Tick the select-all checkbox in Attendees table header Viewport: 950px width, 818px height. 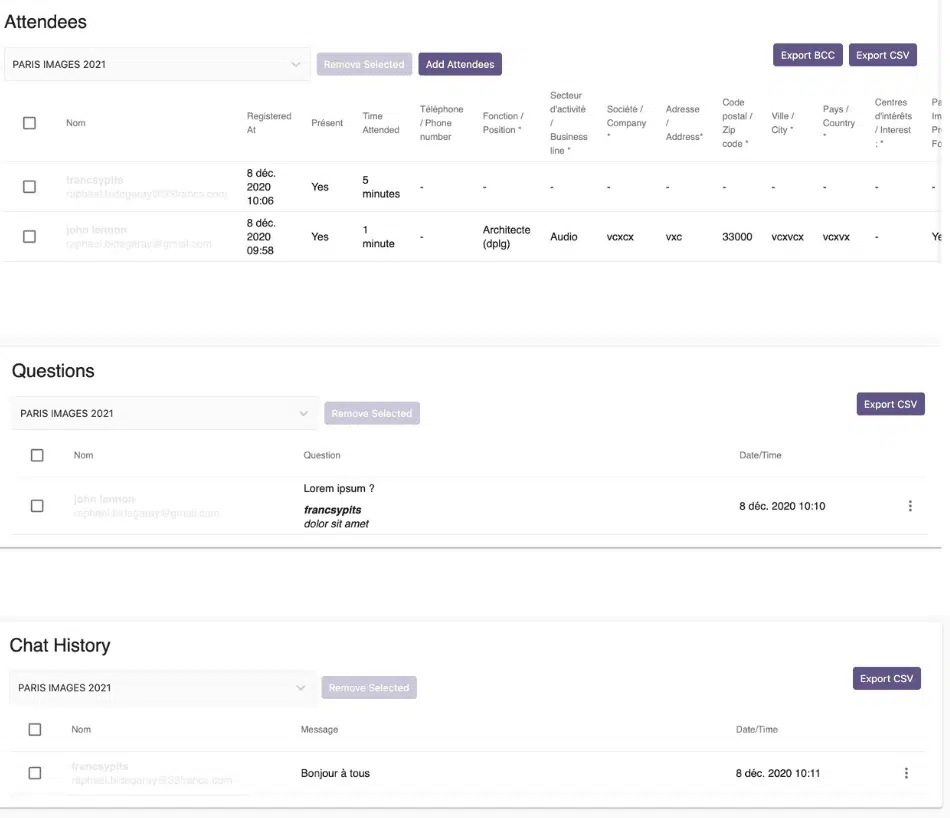29,123
